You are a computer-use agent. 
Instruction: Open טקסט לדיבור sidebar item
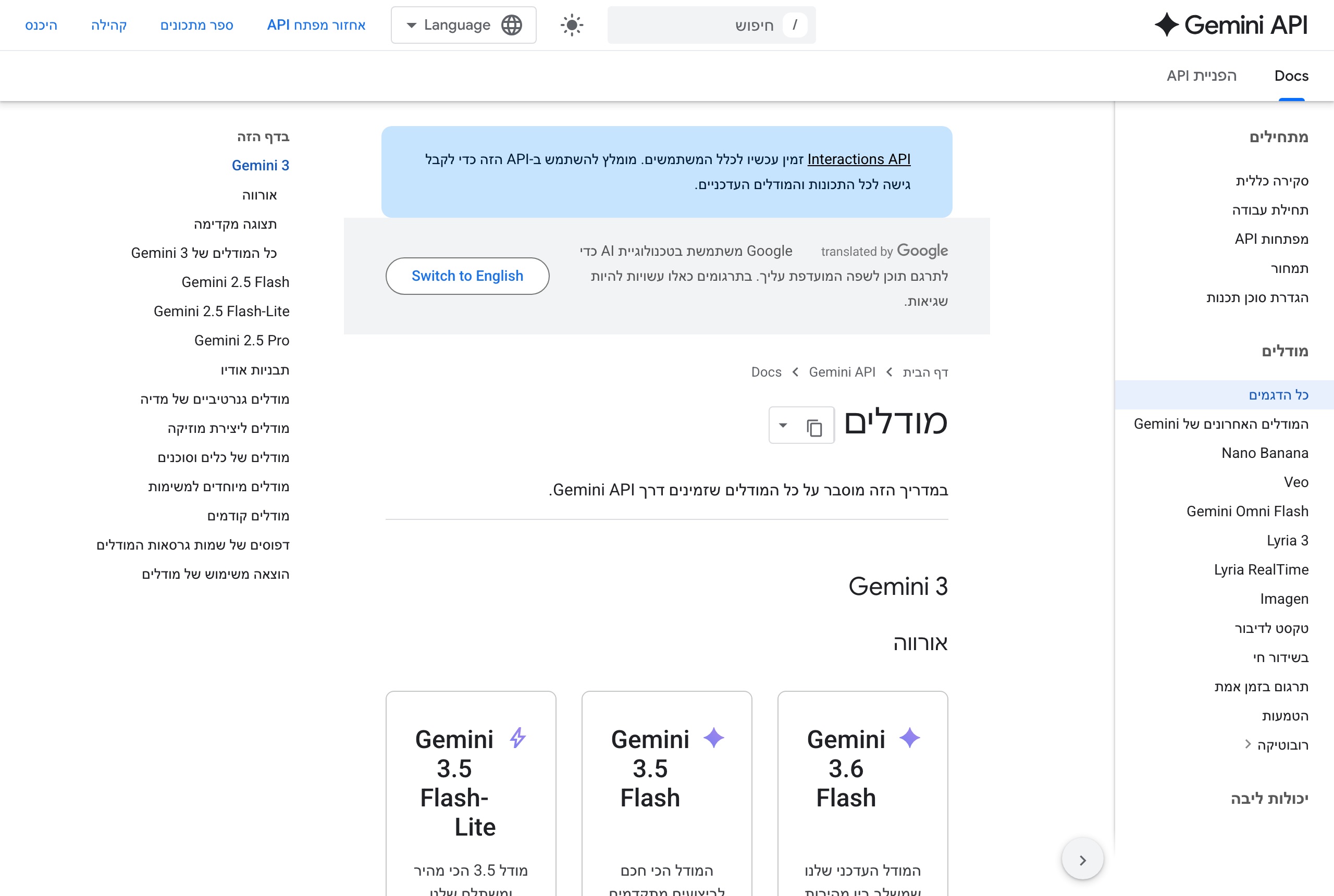(x=1271, y=628)
